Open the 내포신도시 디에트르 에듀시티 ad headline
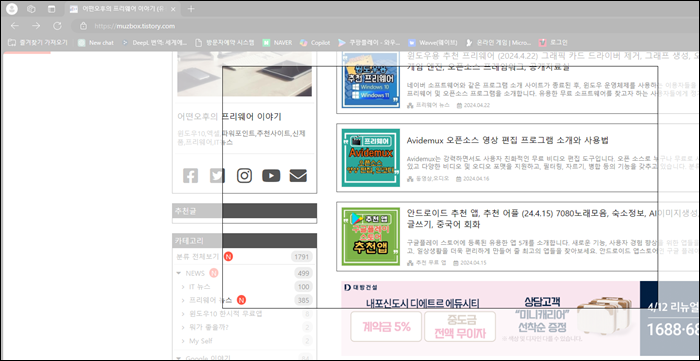The height and width of the screenshot is (361, 700). [x=423, y=303]
